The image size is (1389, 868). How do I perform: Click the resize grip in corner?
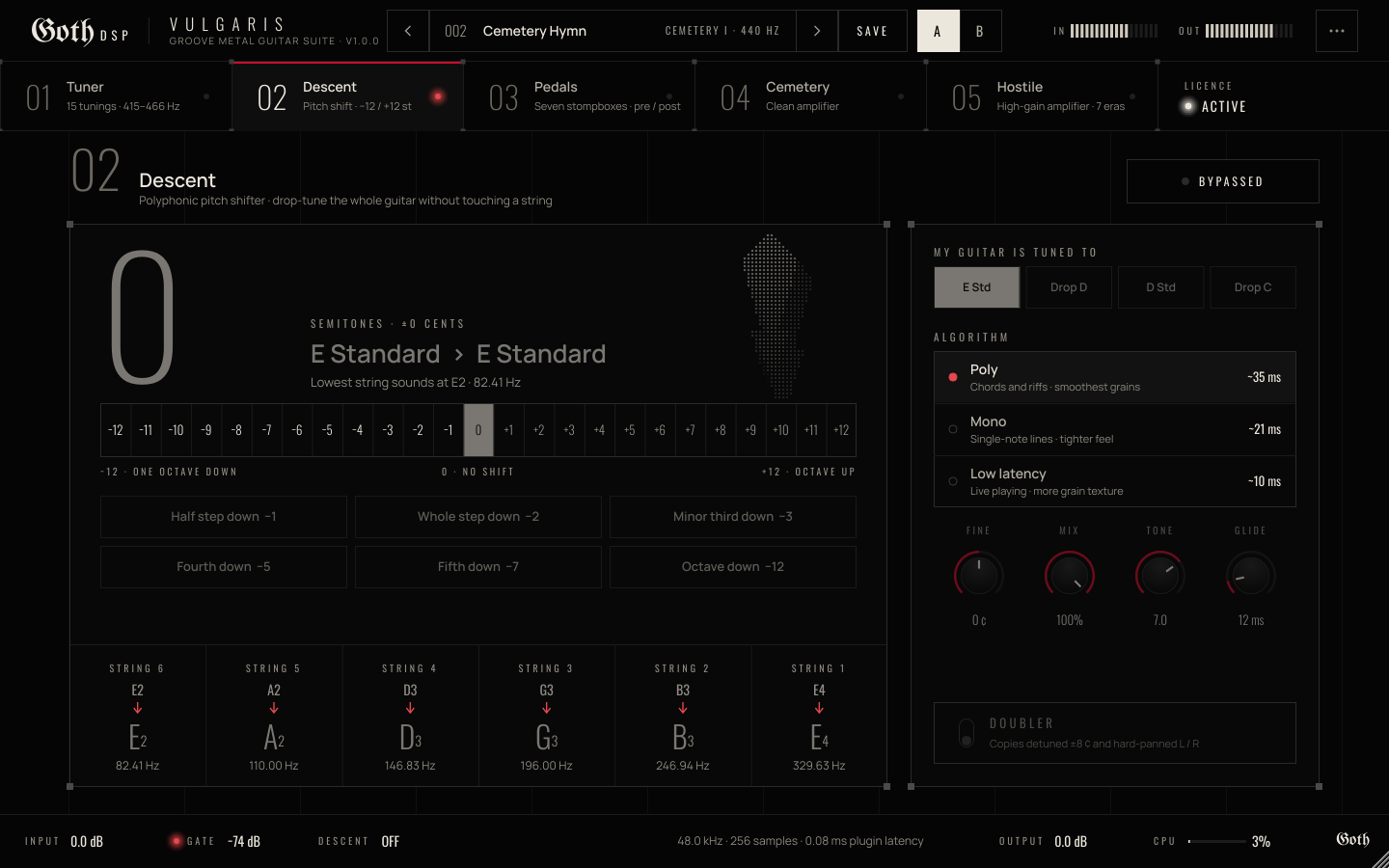pos(1379,858)
